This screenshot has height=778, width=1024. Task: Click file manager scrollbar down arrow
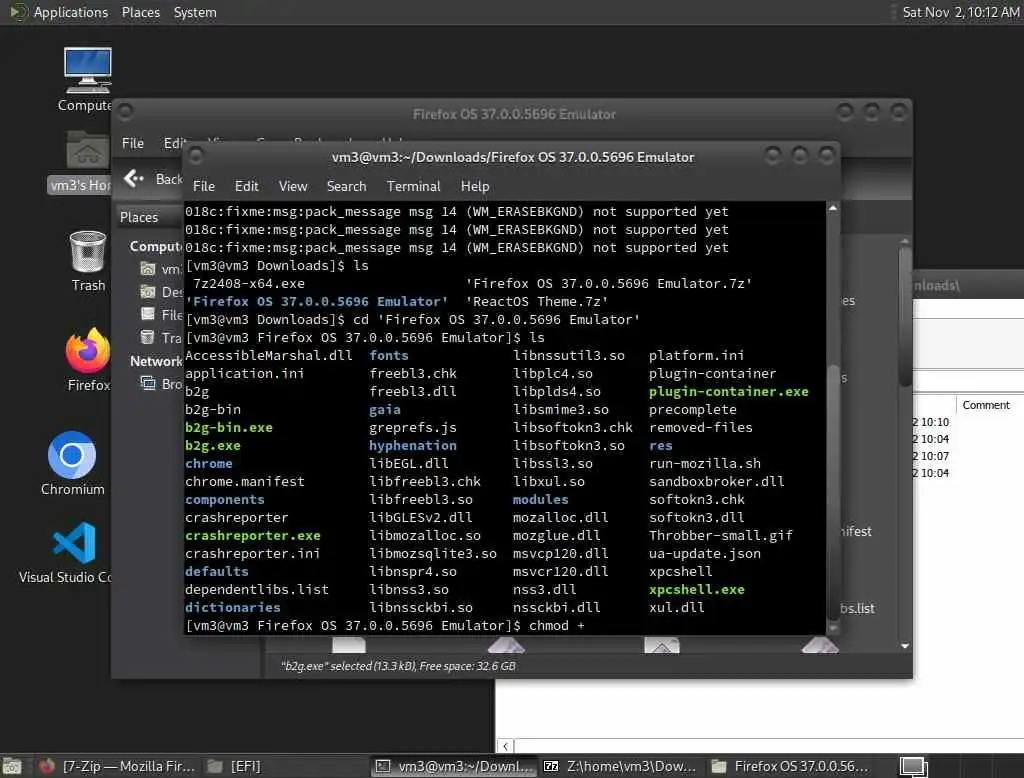tap(904, 646)
